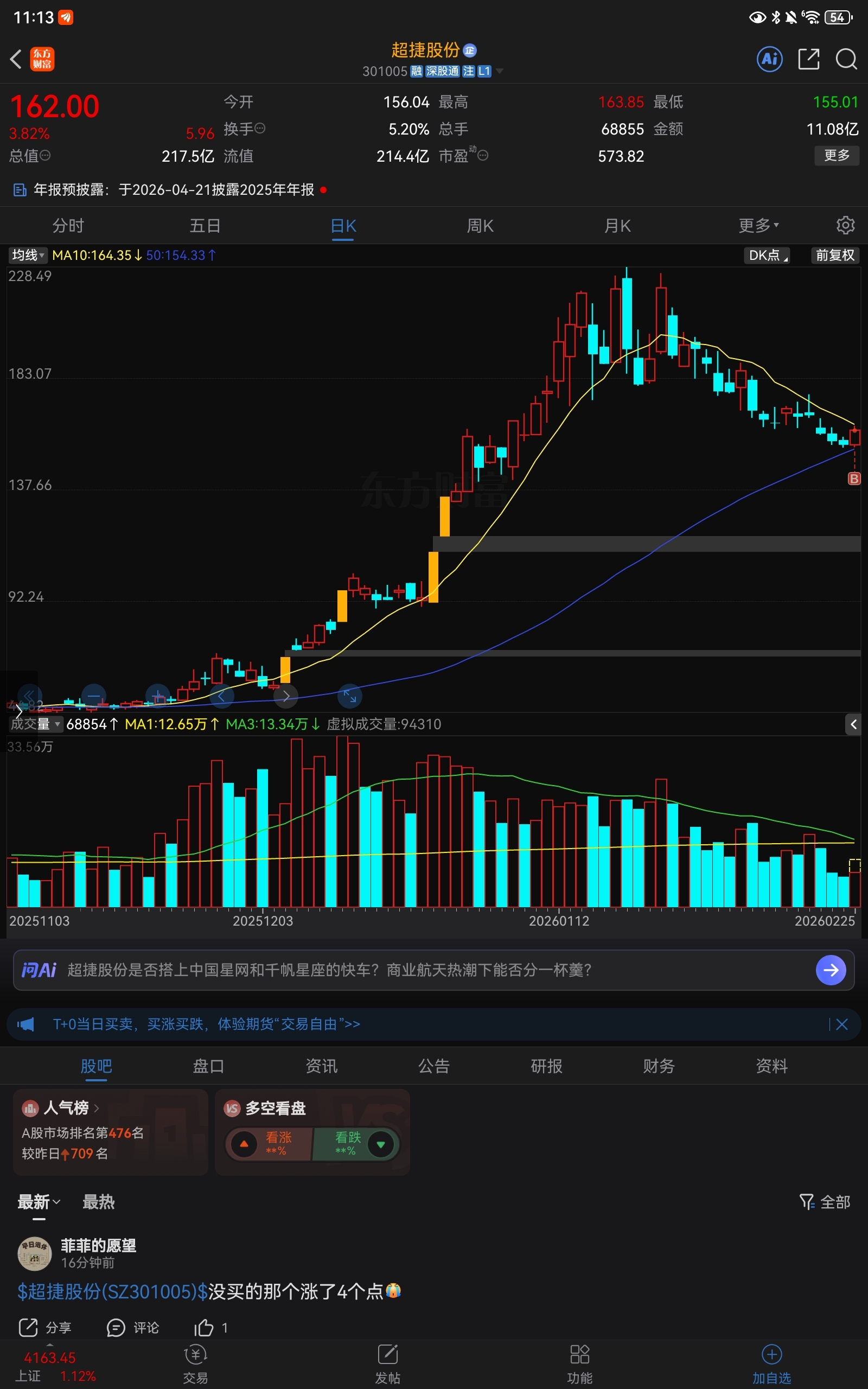Viewport: 868px width, 1389px height.
Task: Expand the 更多 chart period dropdown
Action: point(758,225)
